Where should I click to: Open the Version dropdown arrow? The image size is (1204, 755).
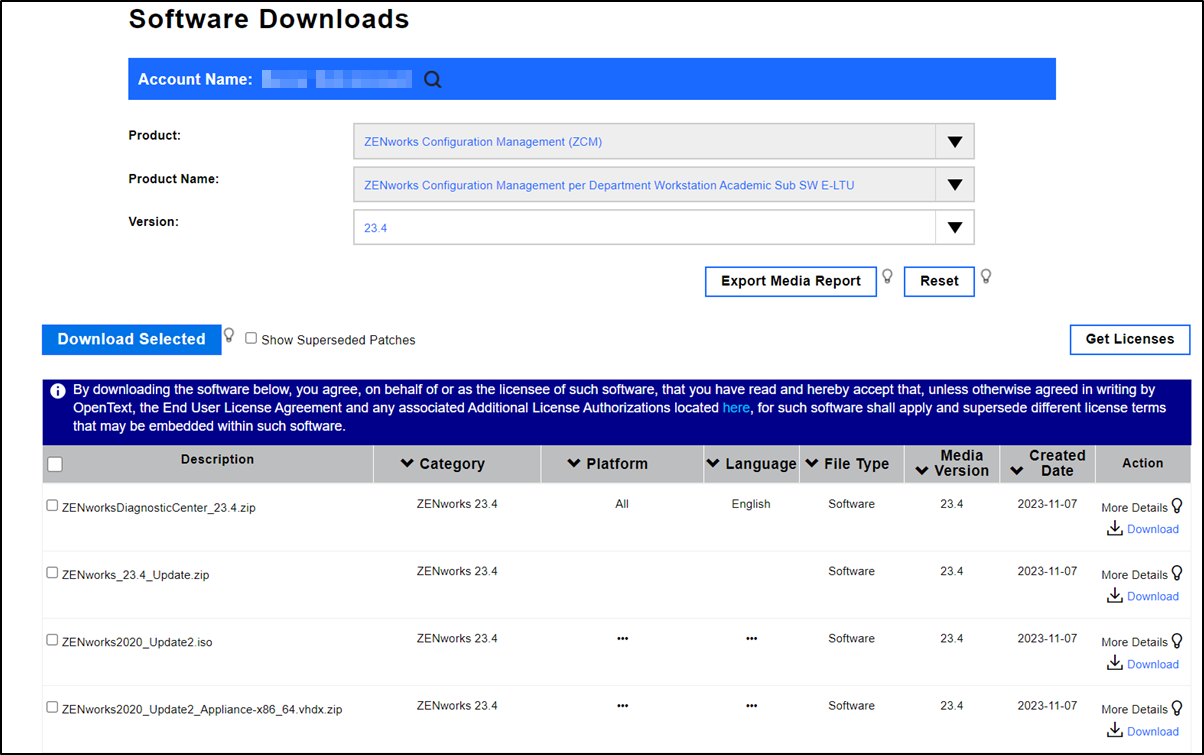coord(955,228)
